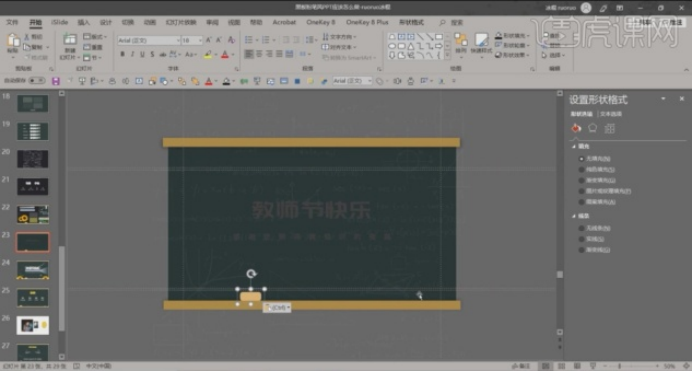Select slide 26 thumbnail
Viewport: 692px width, 371px height.
point(33,325)
